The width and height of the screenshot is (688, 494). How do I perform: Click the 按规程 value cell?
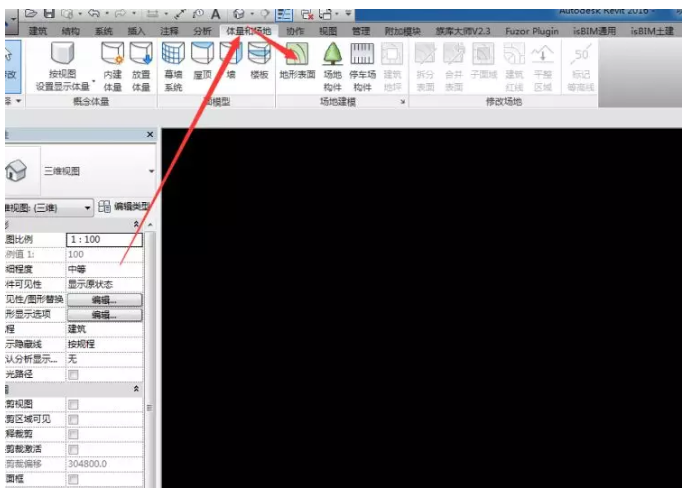(104, 344)
